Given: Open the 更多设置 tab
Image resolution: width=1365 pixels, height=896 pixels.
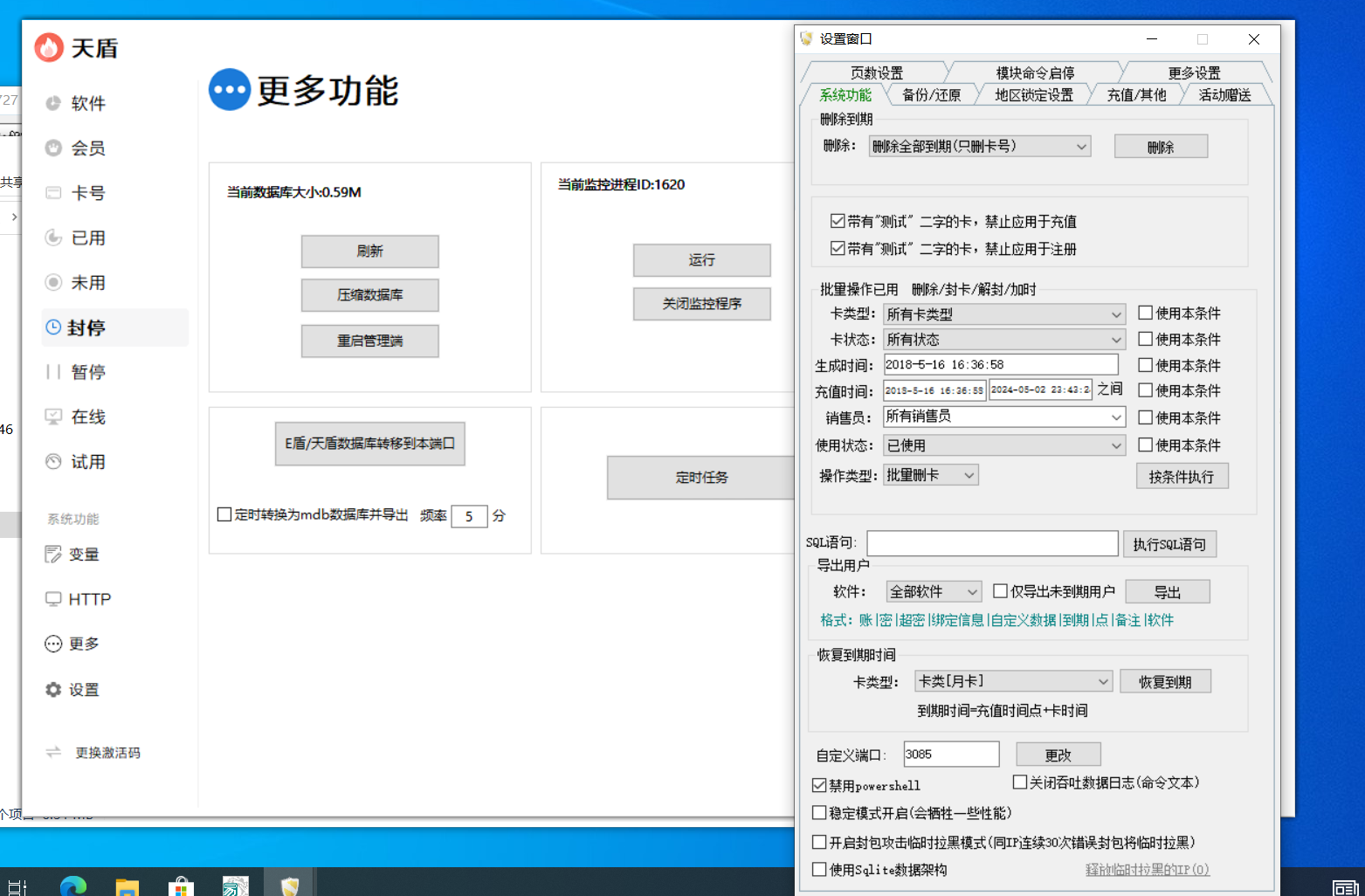Looking at the screenshot, I should click(1194, 72).
